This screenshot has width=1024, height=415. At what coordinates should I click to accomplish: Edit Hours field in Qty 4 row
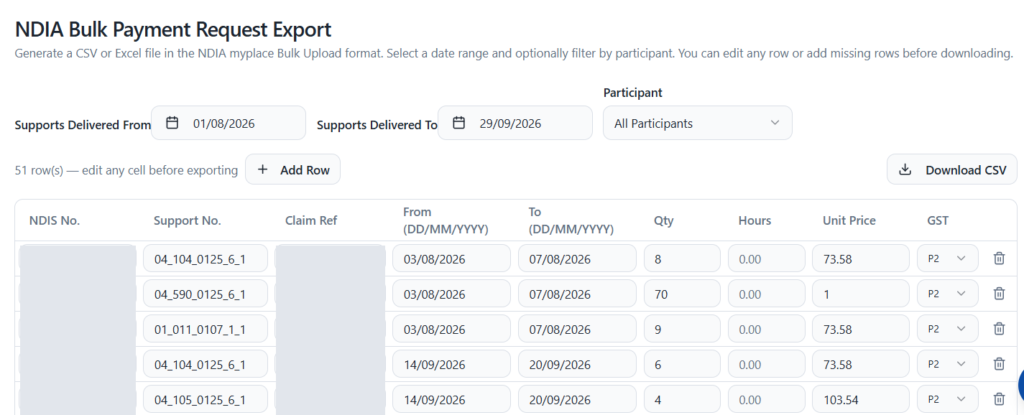coord(767,399)
